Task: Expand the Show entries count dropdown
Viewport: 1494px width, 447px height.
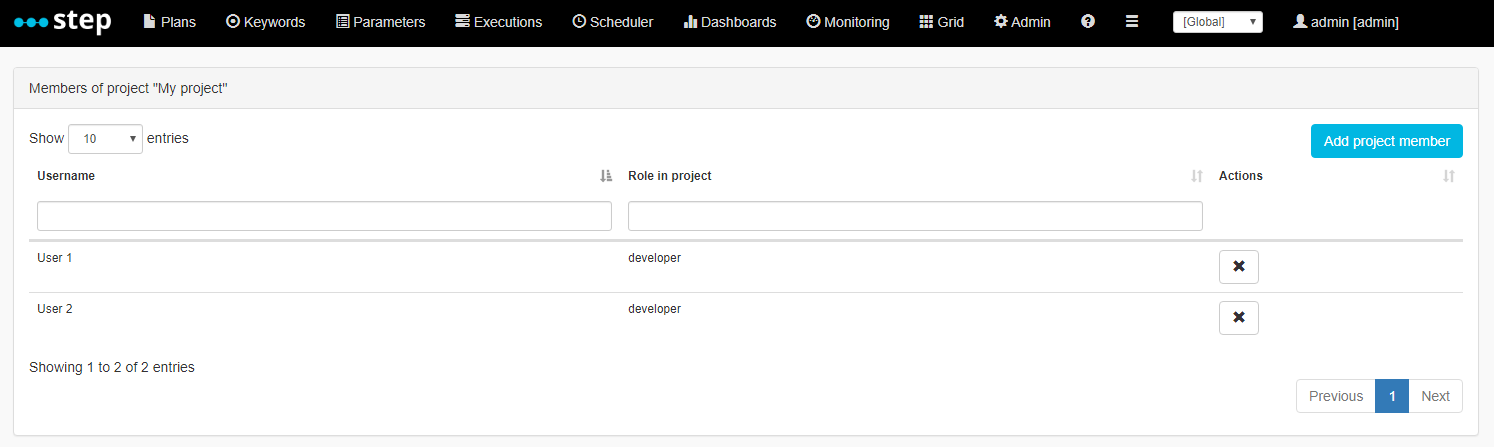Action: coord(105,139)
